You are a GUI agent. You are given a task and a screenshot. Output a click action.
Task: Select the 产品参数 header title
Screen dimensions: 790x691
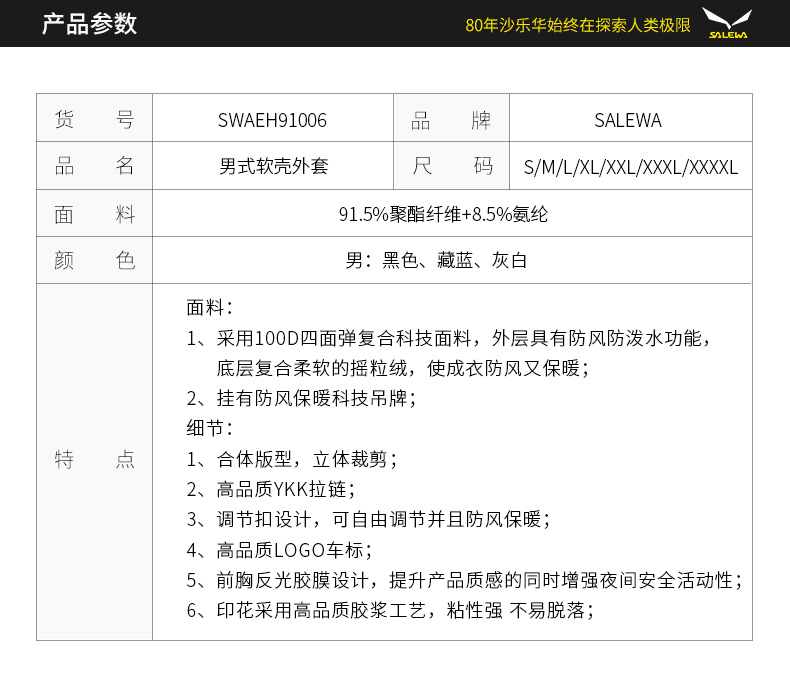coord(89,24)
